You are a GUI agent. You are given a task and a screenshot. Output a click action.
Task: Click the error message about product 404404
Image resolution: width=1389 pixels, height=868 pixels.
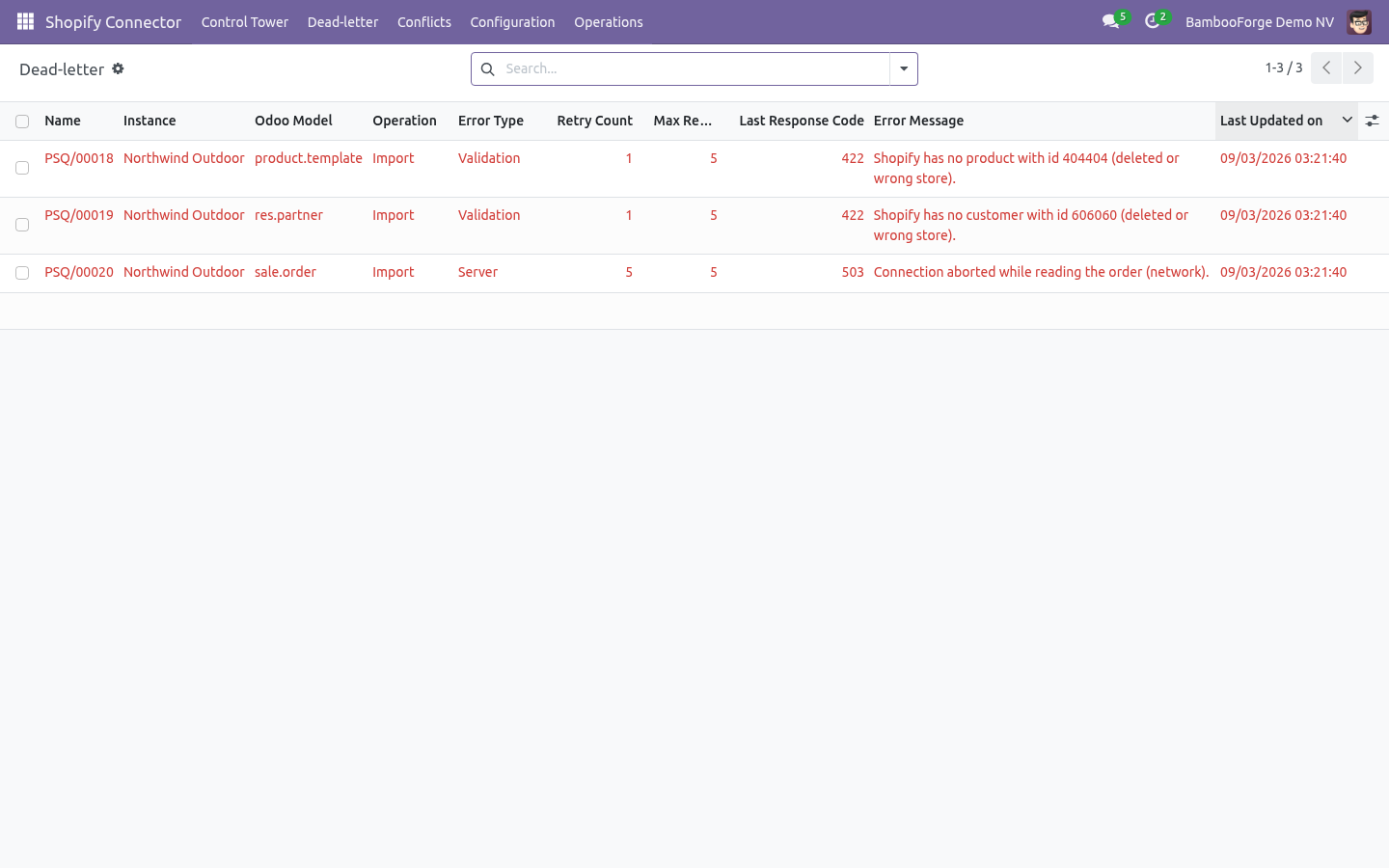(x=1026, y=168)
